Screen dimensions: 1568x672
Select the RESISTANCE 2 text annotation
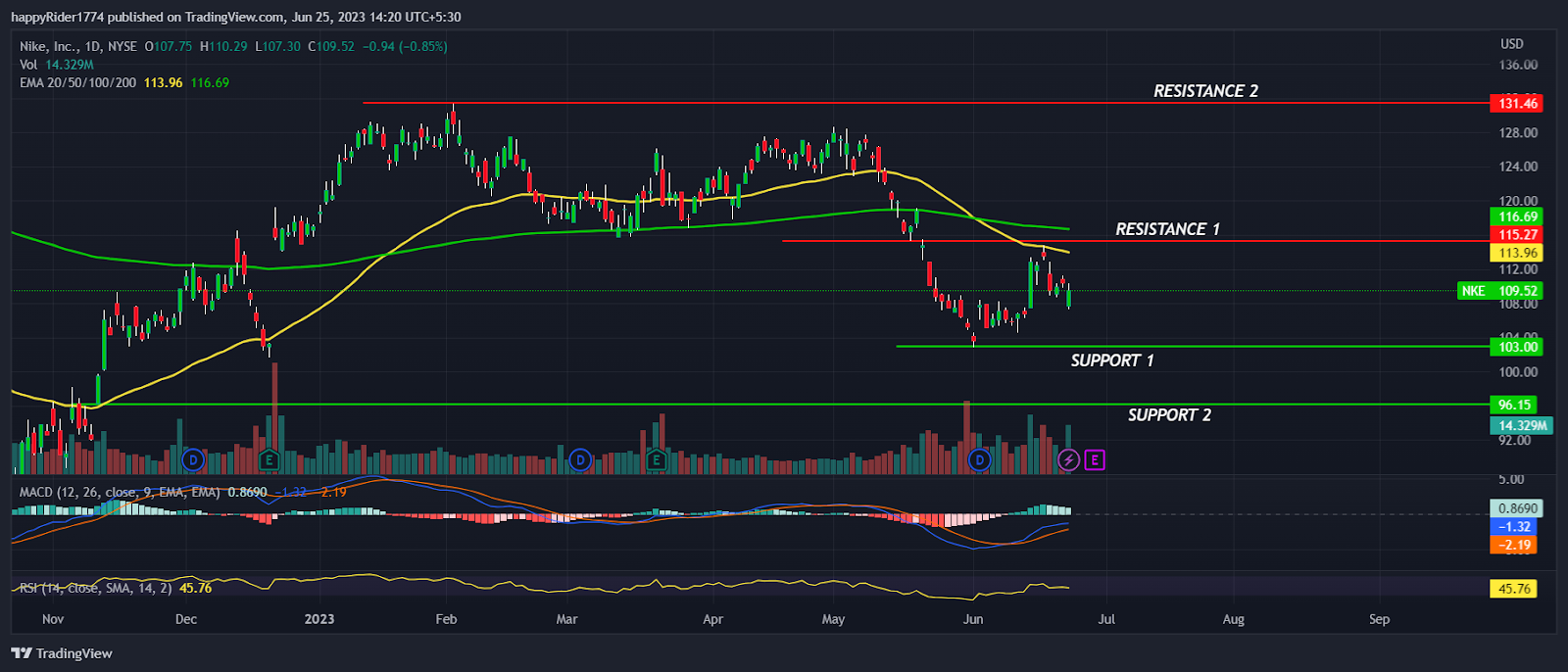tap(1205, 91)
